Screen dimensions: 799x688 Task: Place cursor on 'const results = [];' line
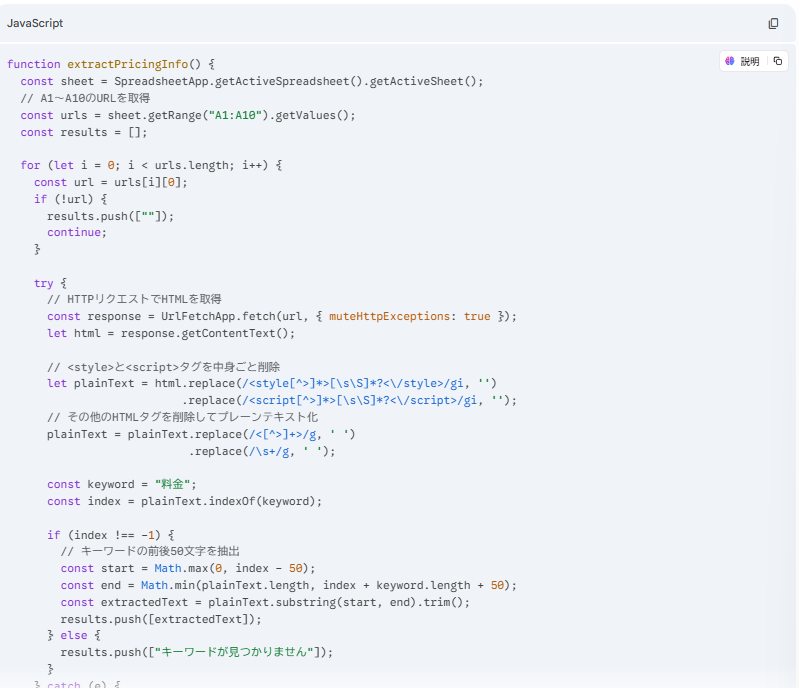click(x=83, y=132)
